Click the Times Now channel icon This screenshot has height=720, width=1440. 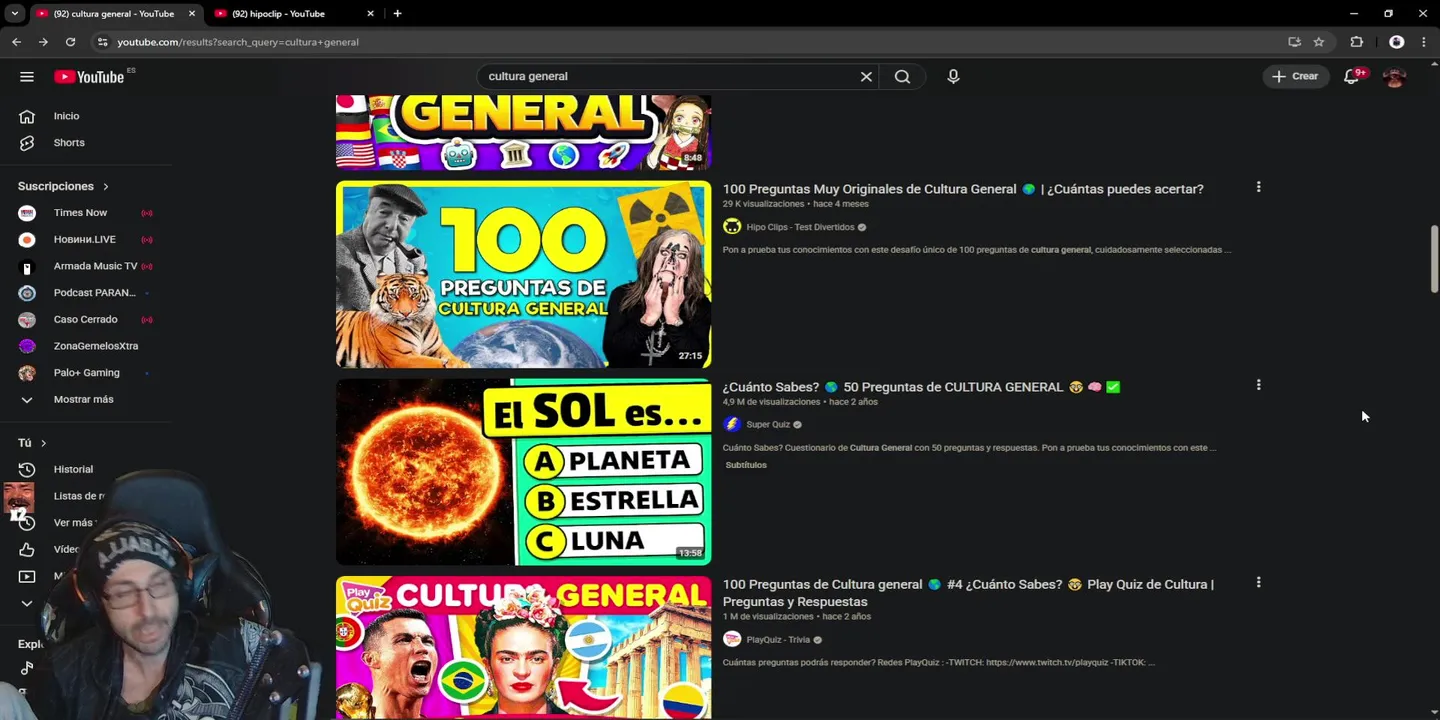27,213
